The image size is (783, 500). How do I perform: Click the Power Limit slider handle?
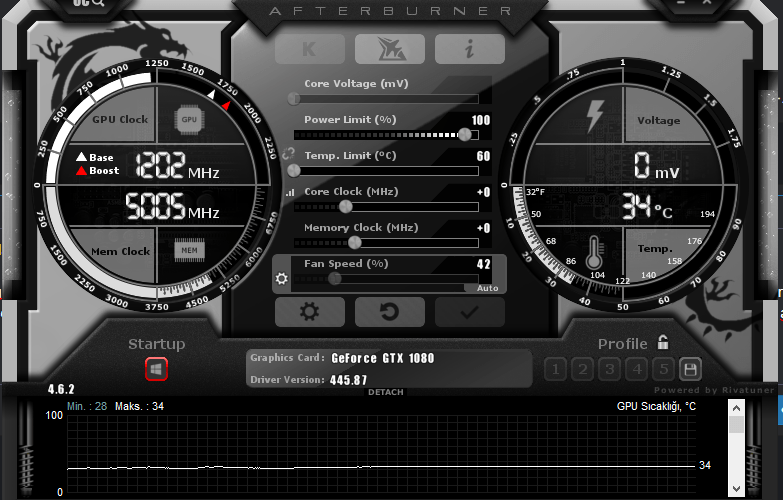click(x=464, y=134)
